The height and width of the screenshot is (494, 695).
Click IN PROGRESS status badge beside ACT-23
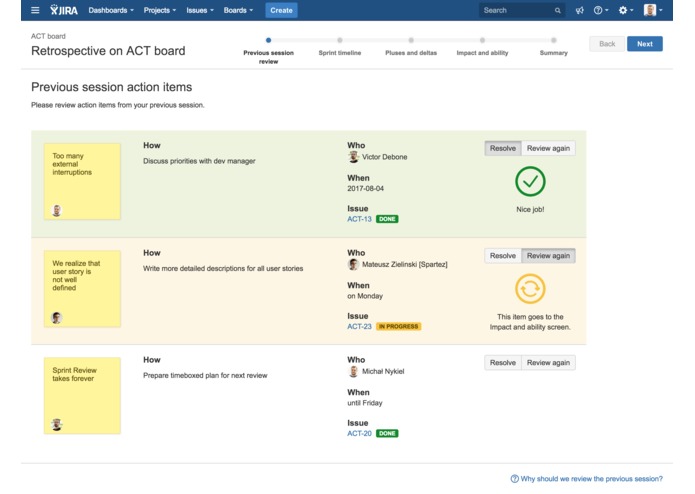tap(398, 327)
